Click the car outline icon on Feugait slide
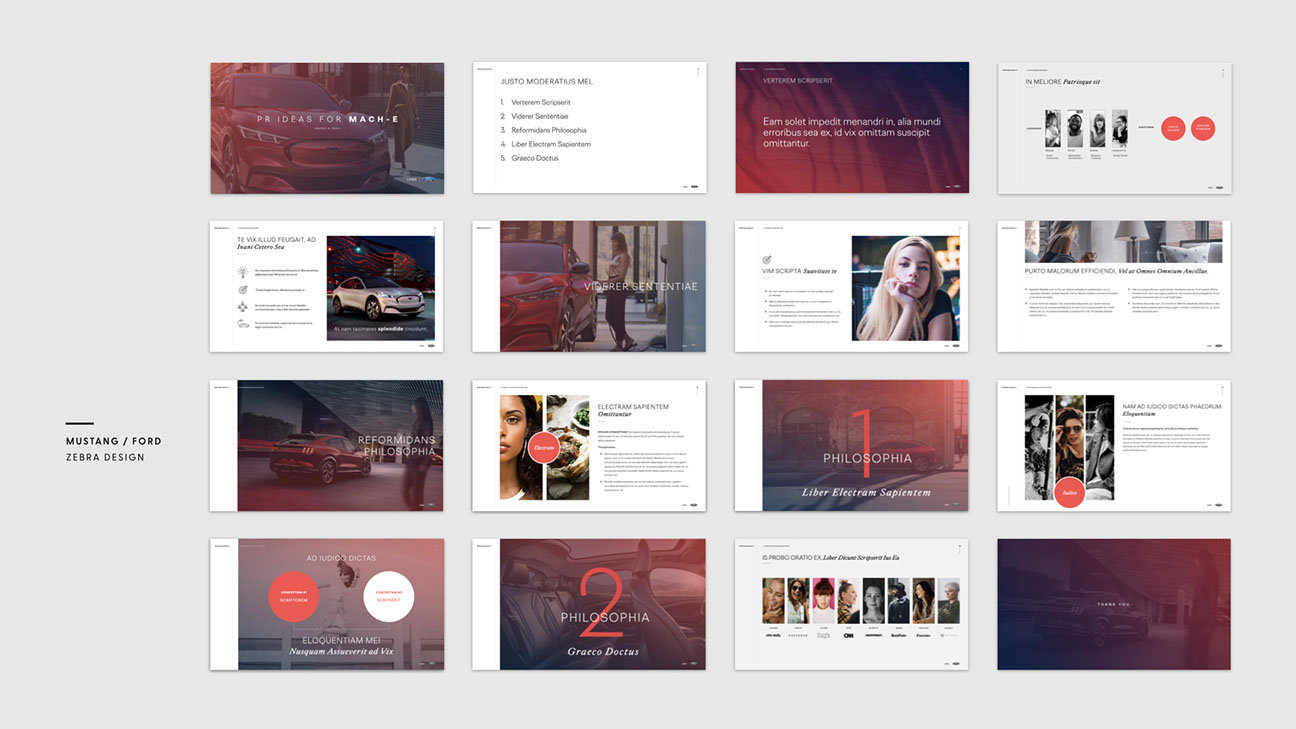 [243, 324]
